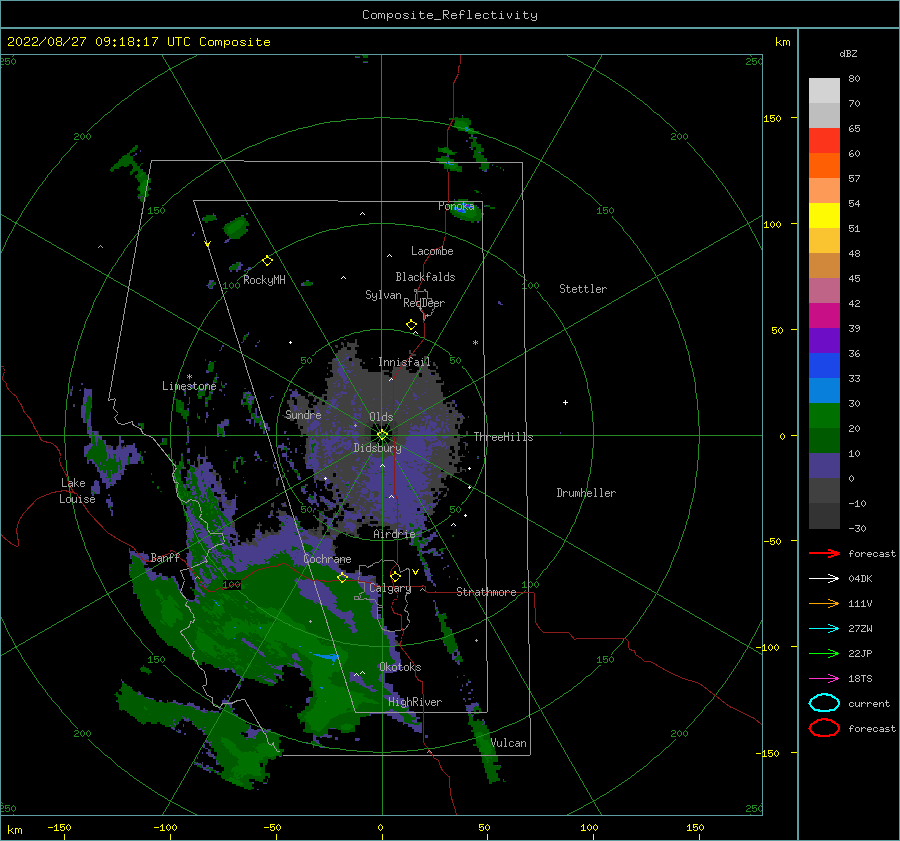Viewport: 900px width, 841px height.
Task: Click the Sylvan label
Action: (x=383, y=295)
